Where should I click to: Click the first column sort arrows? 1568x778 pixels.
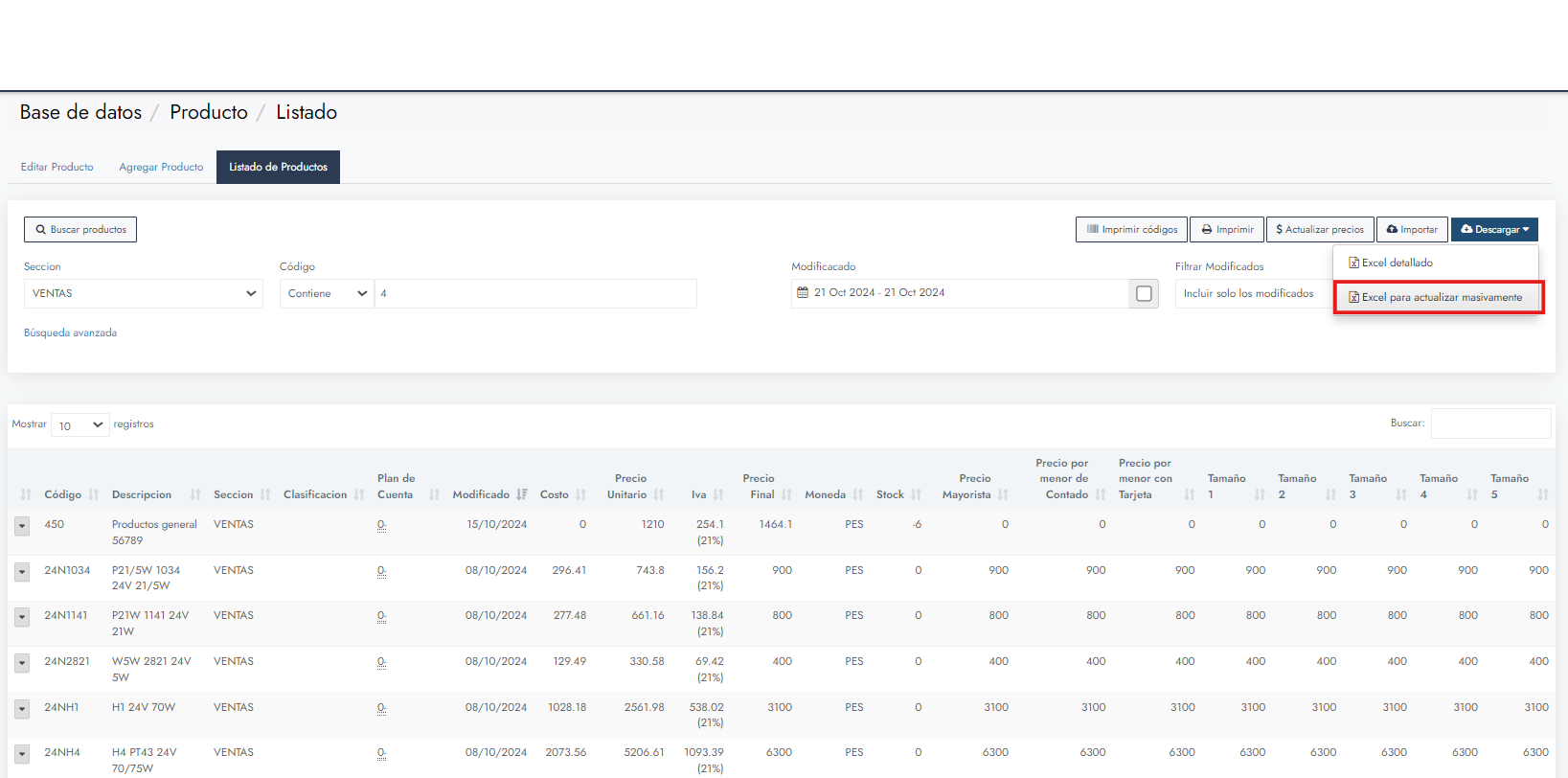26,494
